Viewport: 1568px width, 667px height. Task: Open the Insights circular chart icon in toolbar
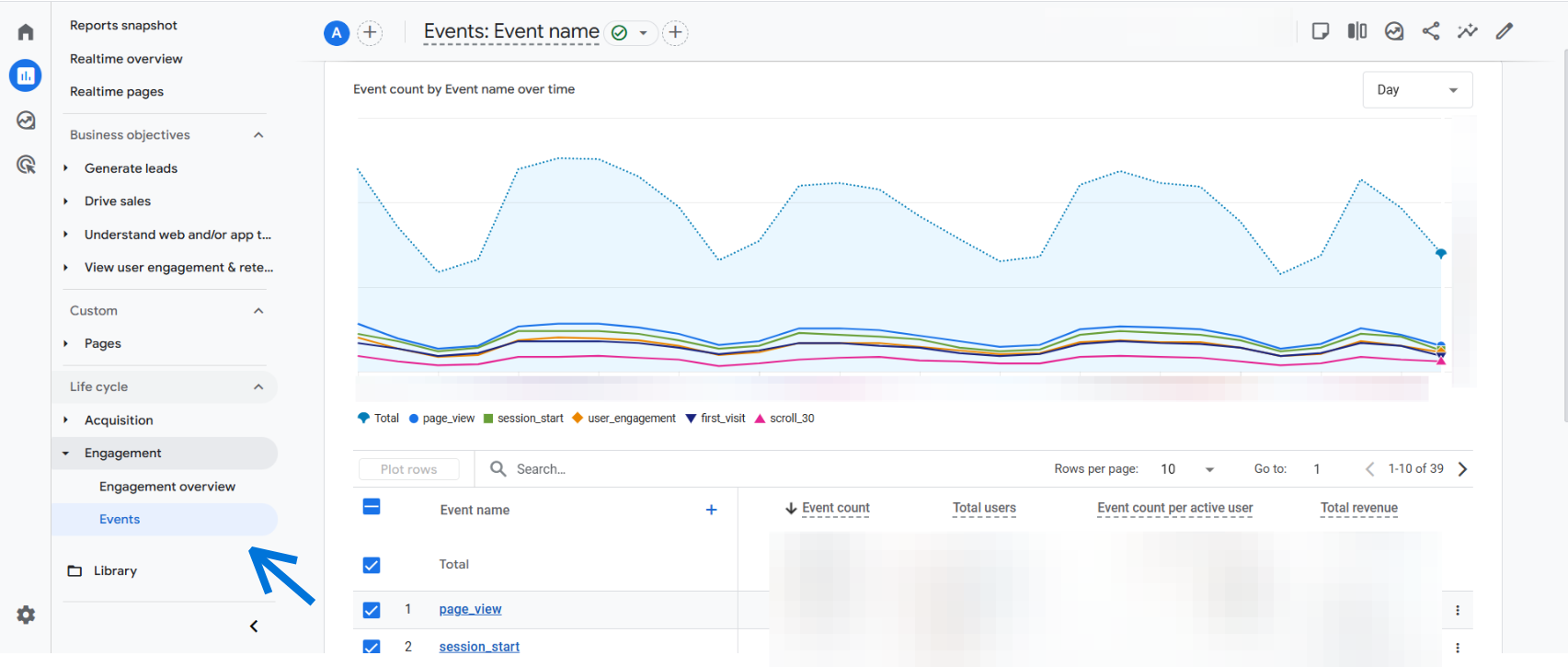pos(1394,31)
